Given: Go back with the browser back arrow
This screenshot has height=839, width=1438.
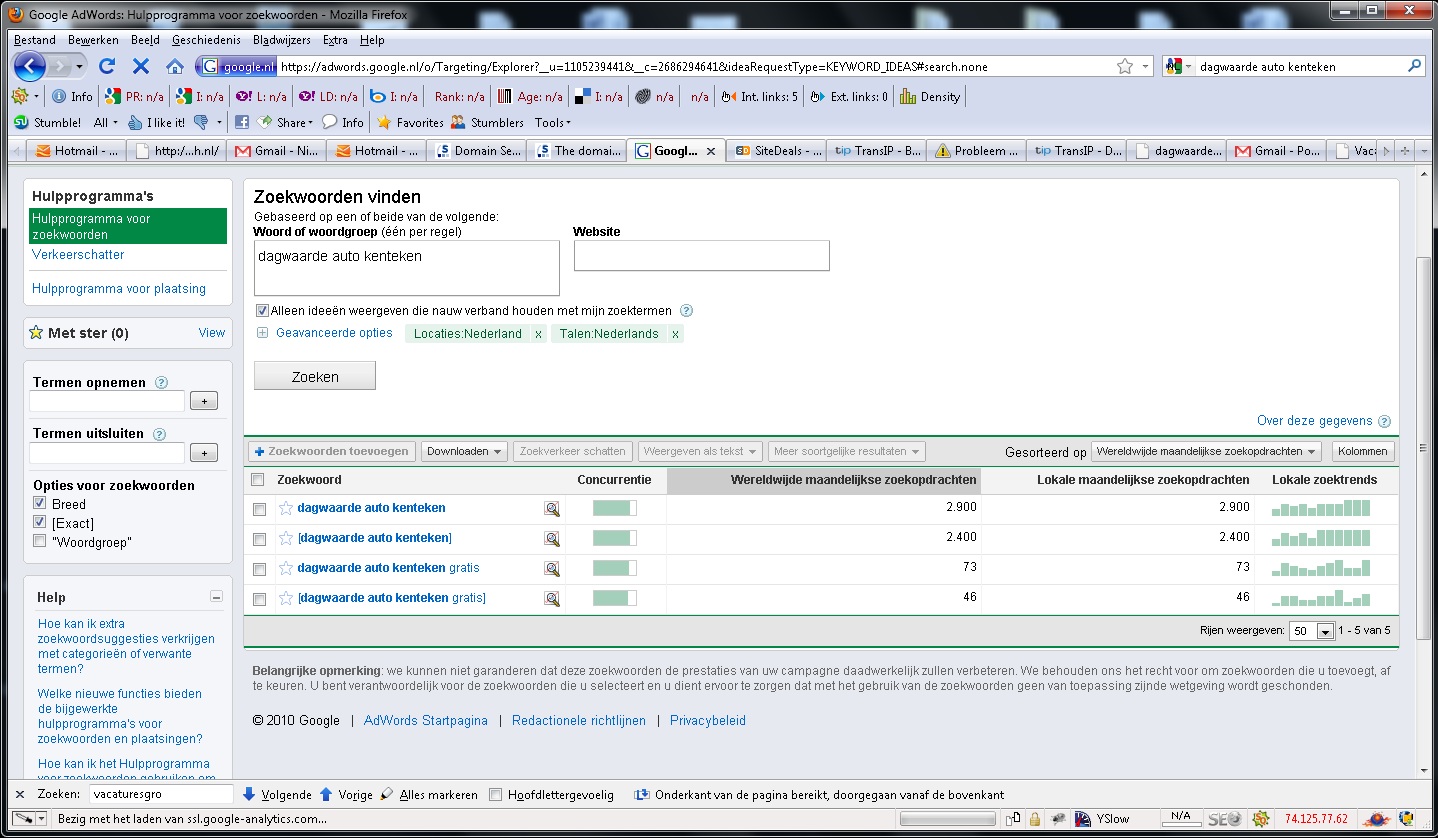Looking at the screenshot, I should coord(30,66).
